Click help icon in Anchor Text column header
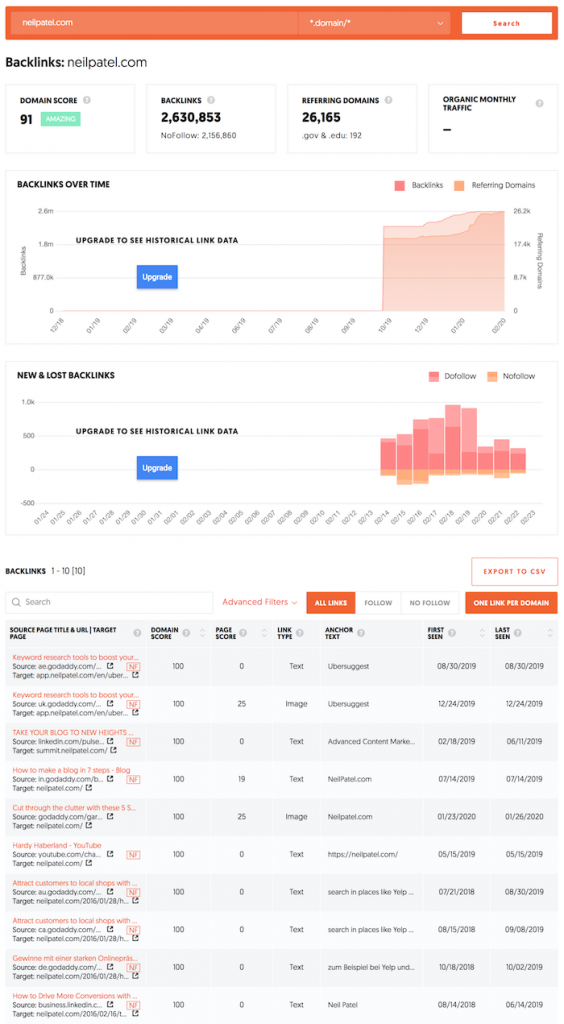Screen dimensions: 564x1024 click(x=361, y=633)
